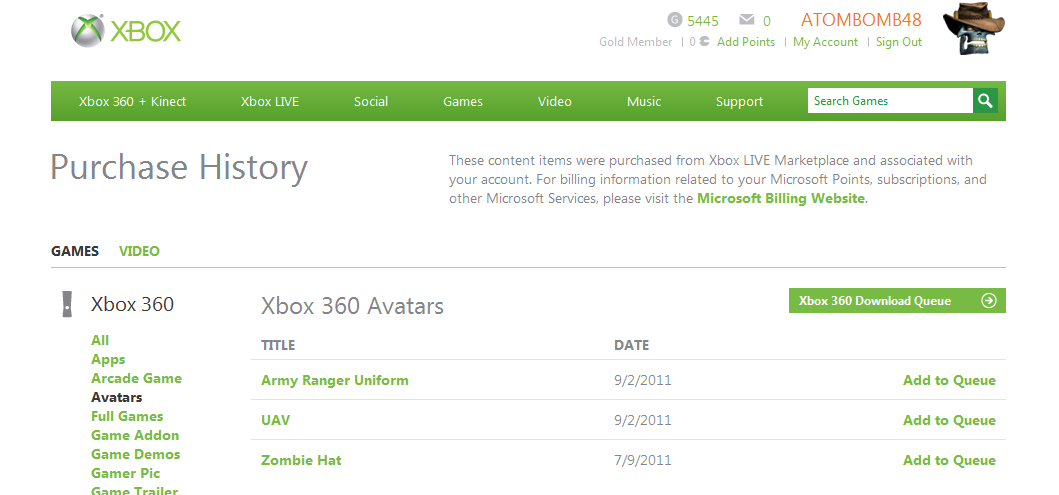Filter history by Arcade Game
Screen dimensions: 1059x495
click(136, 378)
